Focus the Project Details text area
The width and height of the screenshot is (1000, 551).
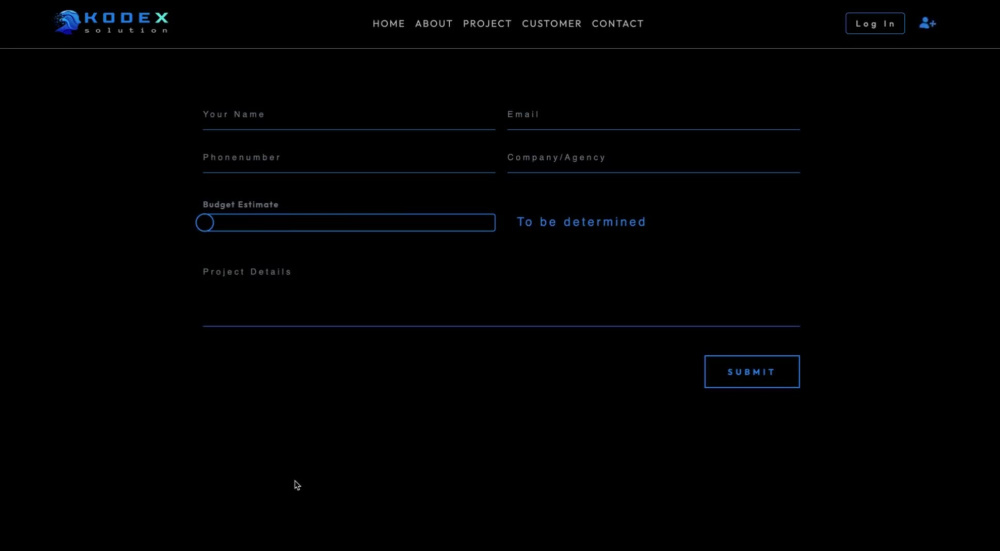(501, 293)
